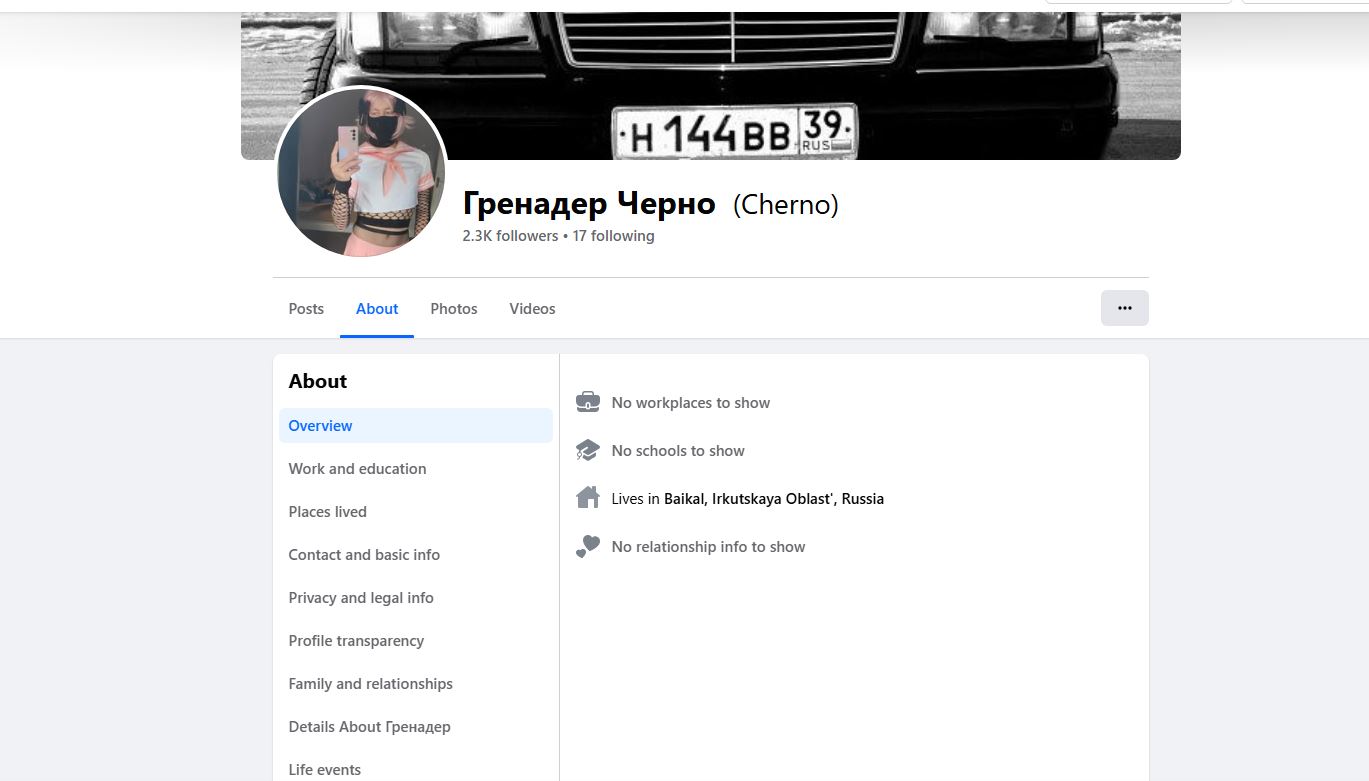Screen dimensions: 1369x781
Task: Click the 'No schools to show' text
Action: pyautogui.click(x=678, y=451)
